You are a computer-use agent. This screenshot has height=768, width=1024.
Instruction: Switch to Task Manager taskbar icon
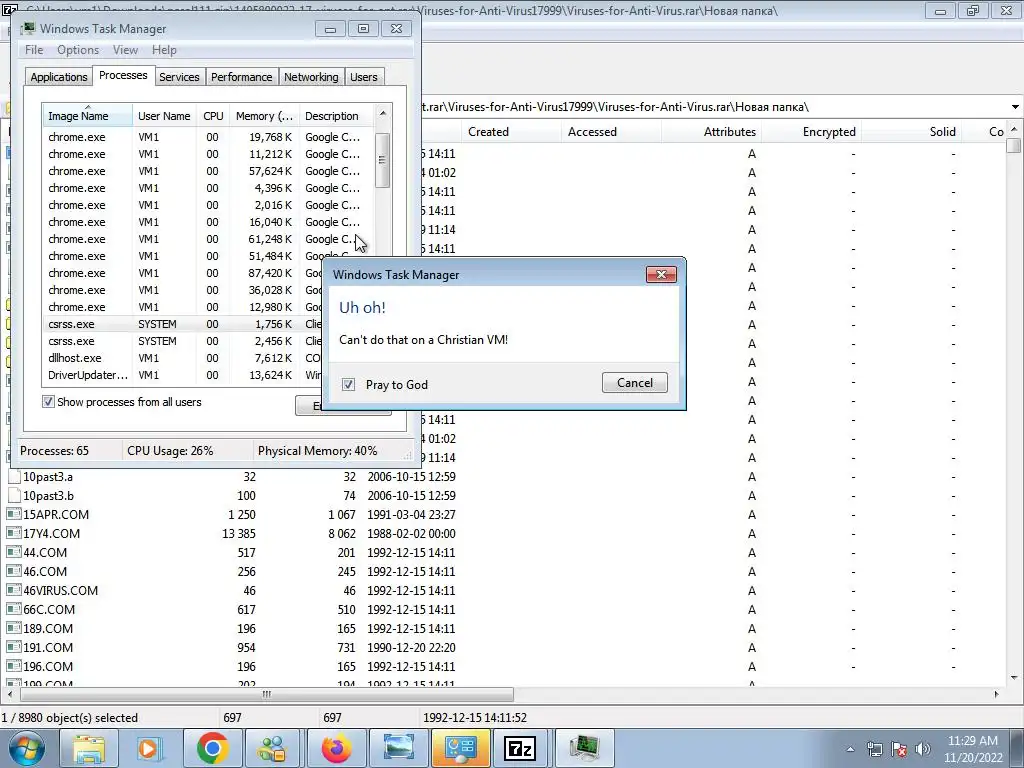click(x=584, y=748)
